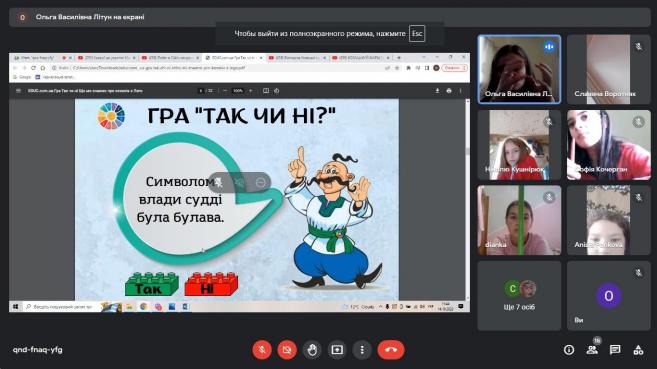Open the present screen option
657x369 pixels.
[x=337, y=350]
